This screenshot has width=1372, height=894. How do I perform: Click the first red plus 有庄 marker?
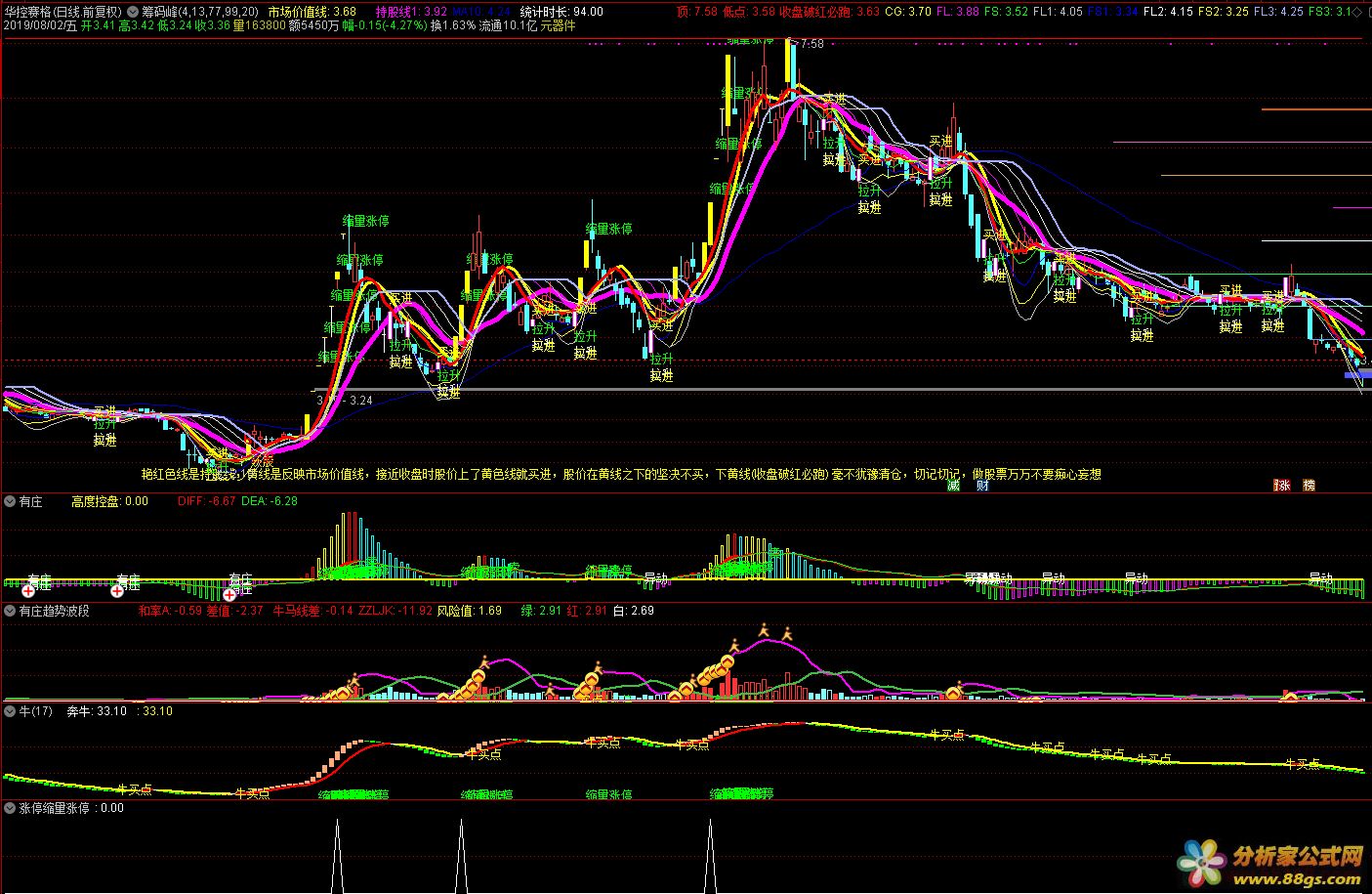(x=28, y=591)
